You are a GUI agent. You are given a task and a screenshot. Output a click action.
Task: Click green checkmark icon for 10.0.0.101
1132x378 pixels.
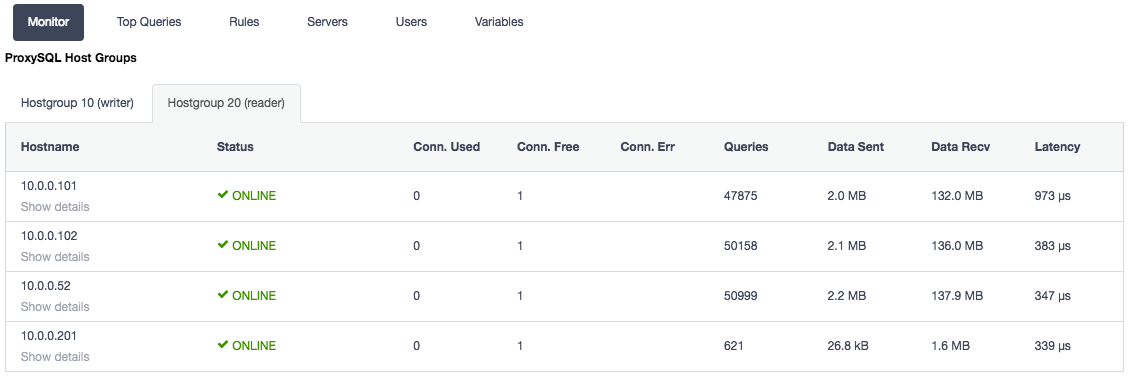222,195
